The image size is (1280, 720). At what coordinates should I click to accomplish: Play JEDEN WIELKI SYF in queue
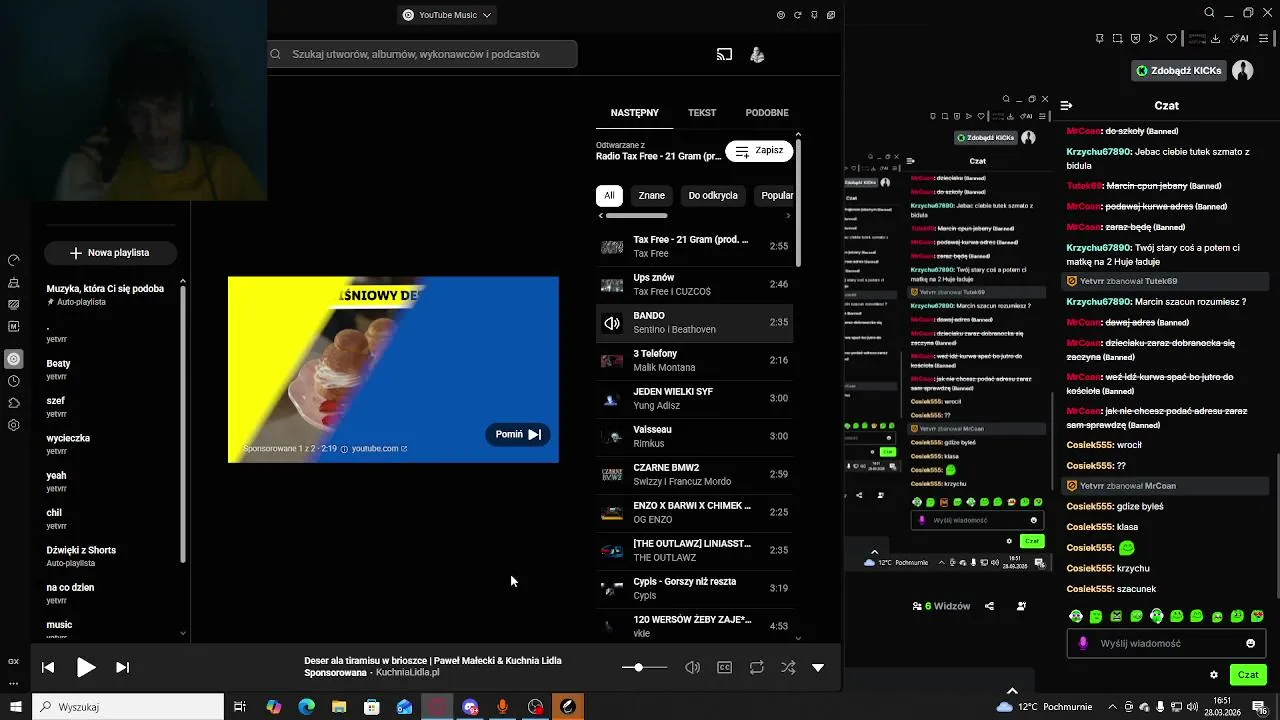coord(695,399)
